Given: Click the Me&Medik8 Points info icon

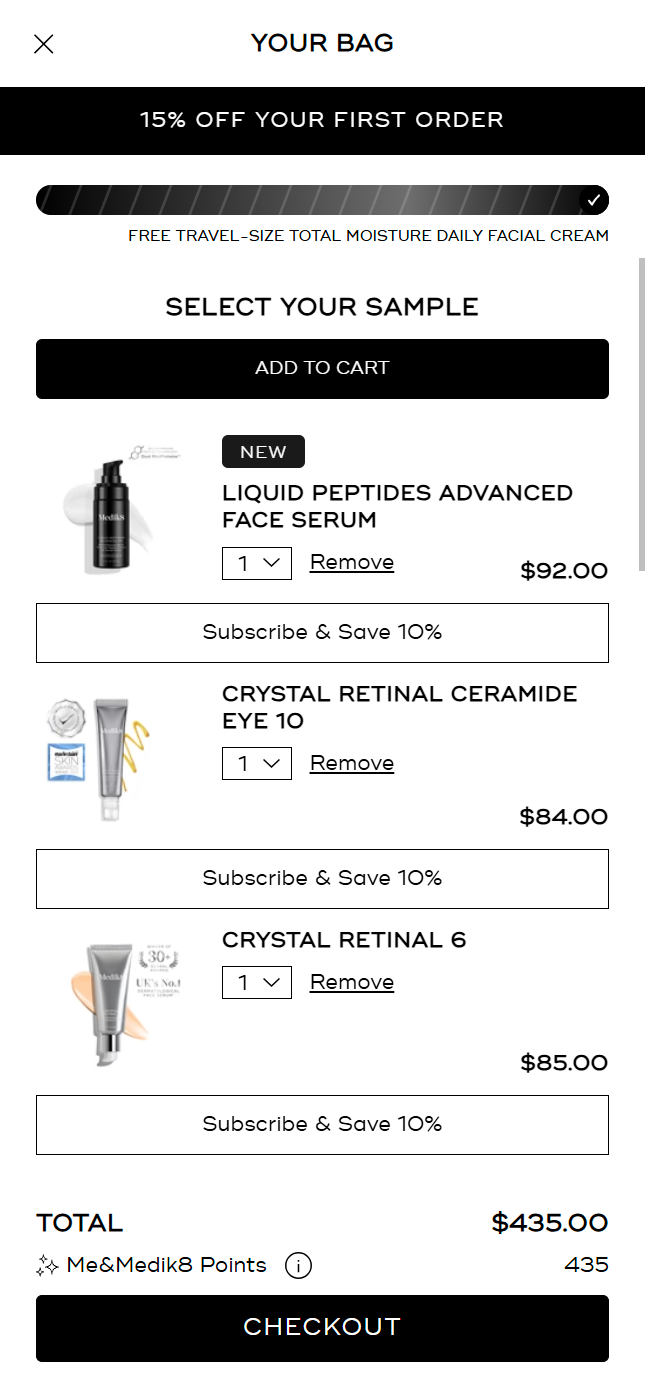Looking at the screenshot, I should pos(298,1266).
